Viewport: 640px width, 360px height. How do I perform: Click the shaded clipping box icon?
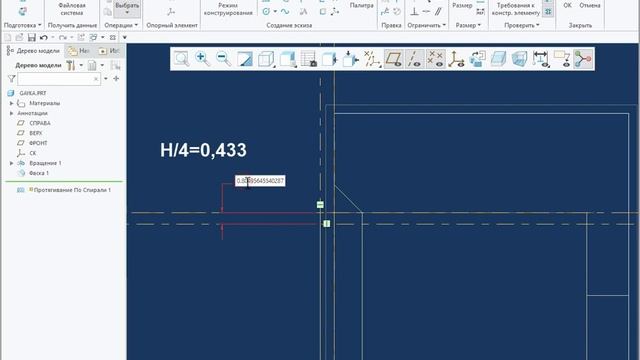(498, 59)
